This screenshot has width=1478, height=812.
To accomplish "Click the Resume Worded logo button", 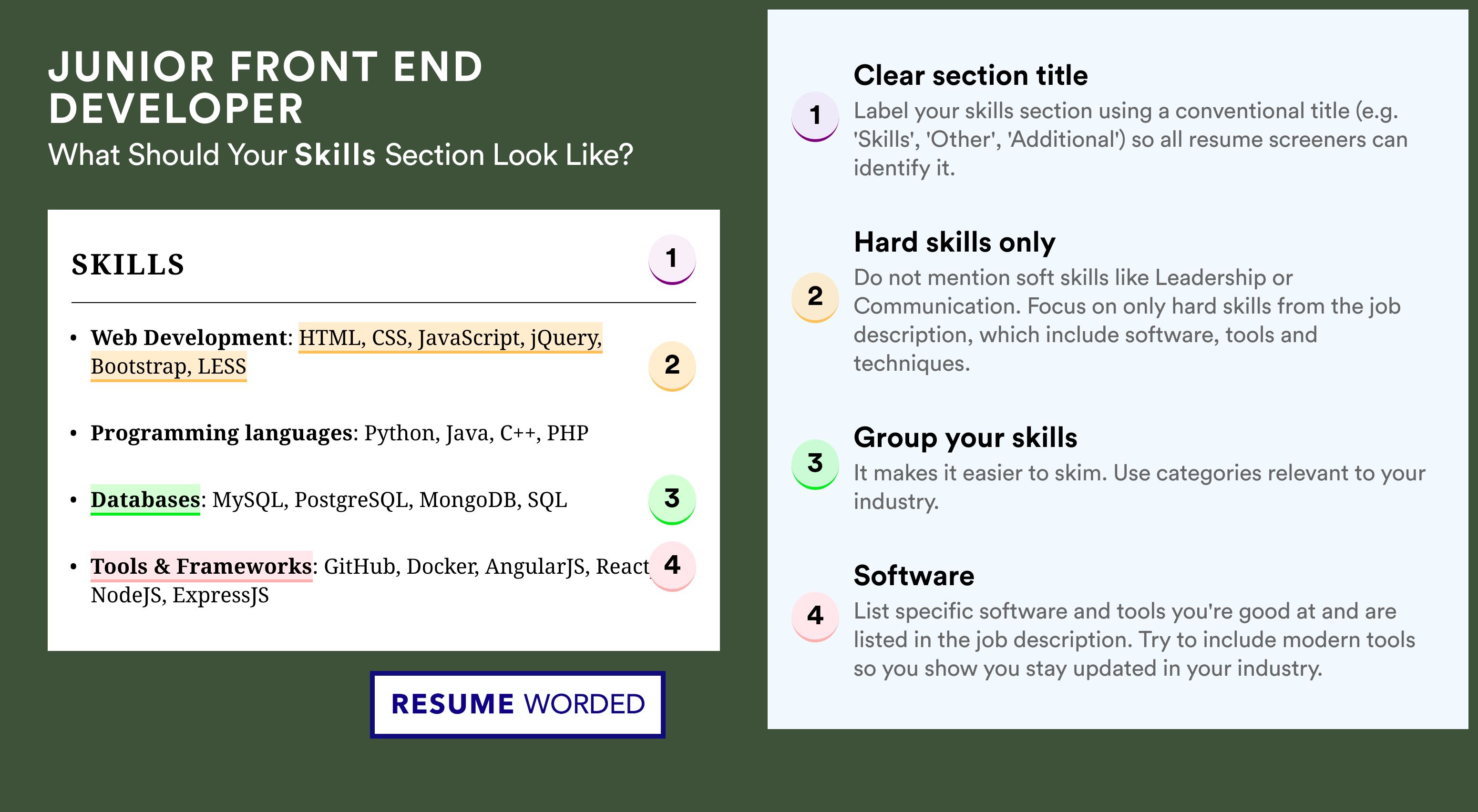I will click(x=517, y=704).
